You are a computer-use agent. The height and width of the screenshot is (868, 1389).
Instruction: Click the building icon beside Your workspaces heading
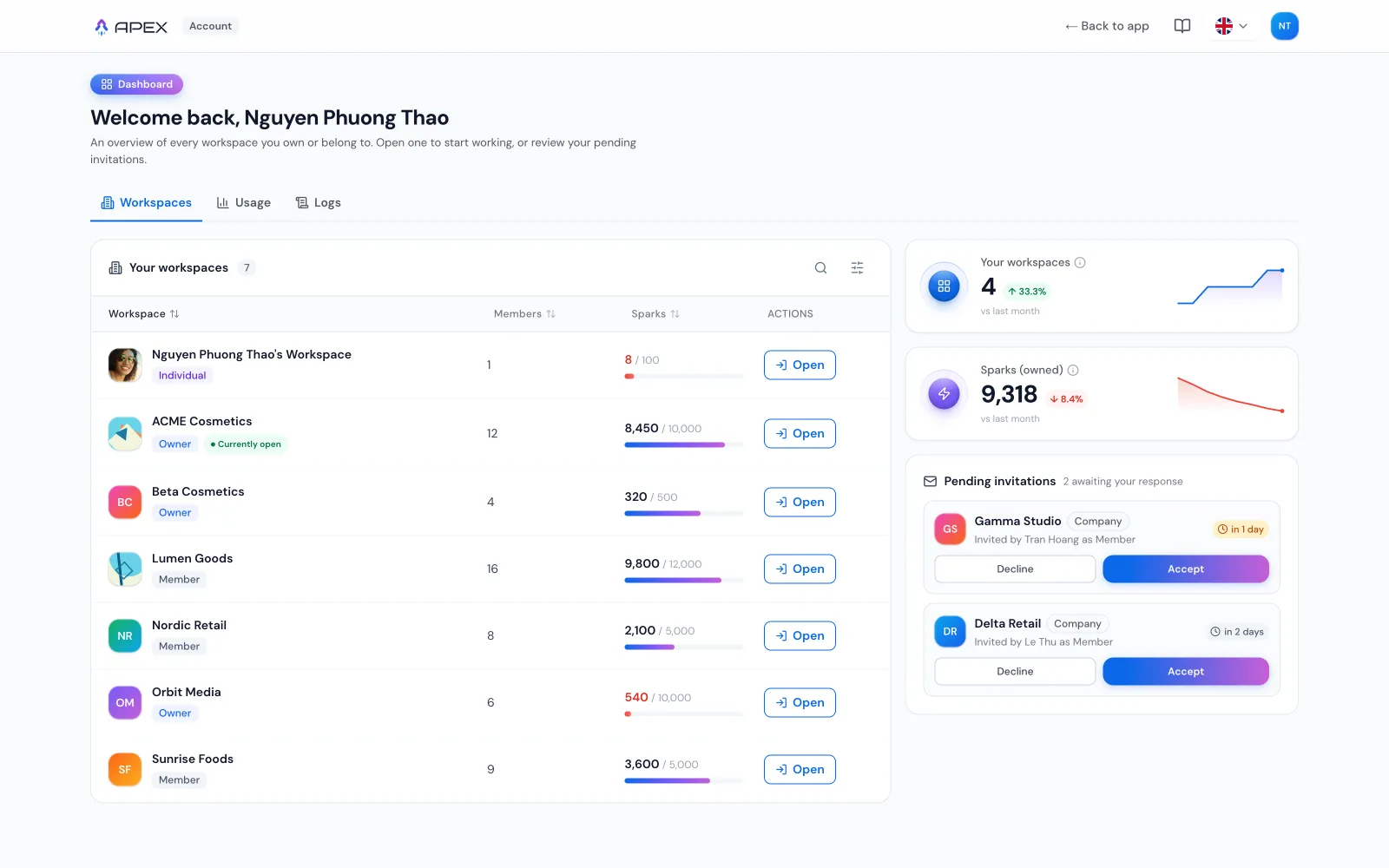(115, 268)
